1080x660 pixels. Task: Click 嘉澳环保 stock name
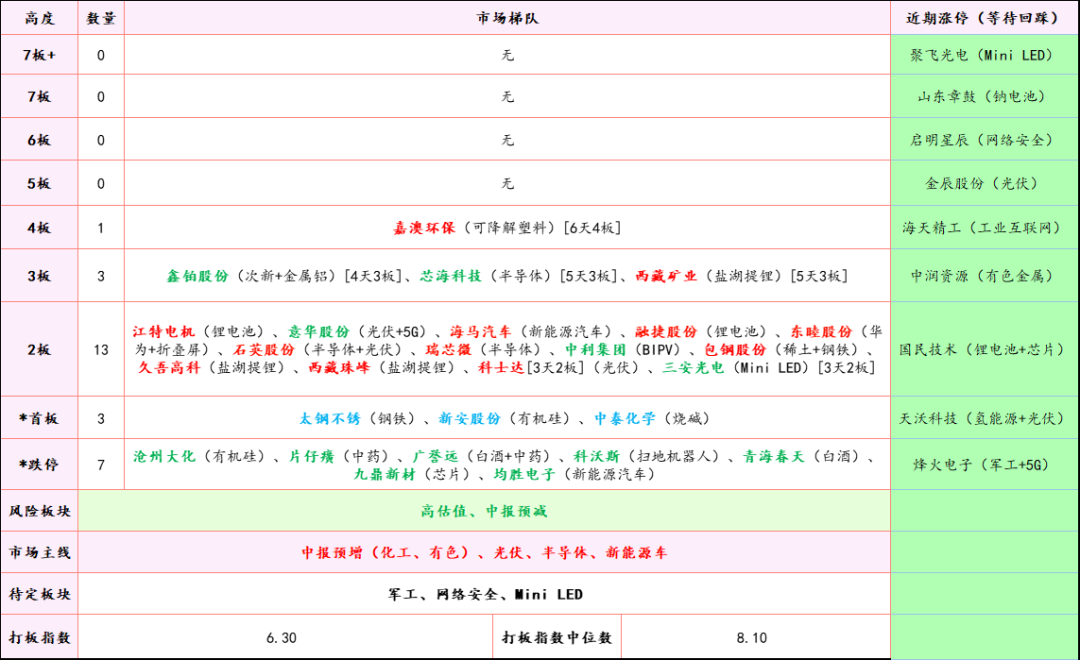point(424,227)
